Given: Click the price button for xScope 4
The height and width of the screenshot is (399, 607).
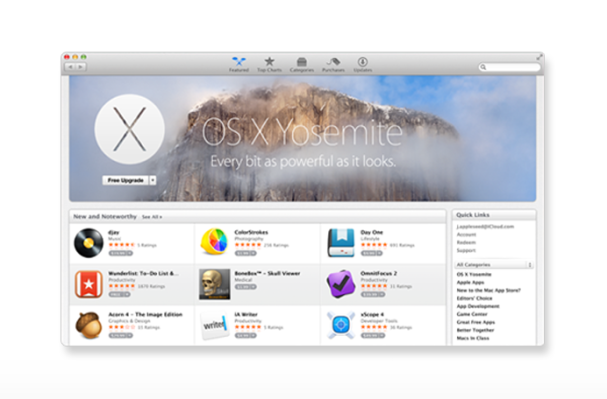Looking at the screenshot, I should coord(373,336).
